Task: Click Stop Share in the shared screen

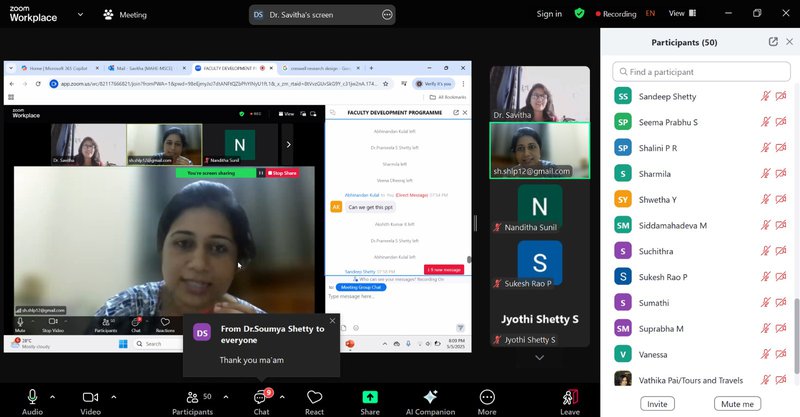Action: 282,173
